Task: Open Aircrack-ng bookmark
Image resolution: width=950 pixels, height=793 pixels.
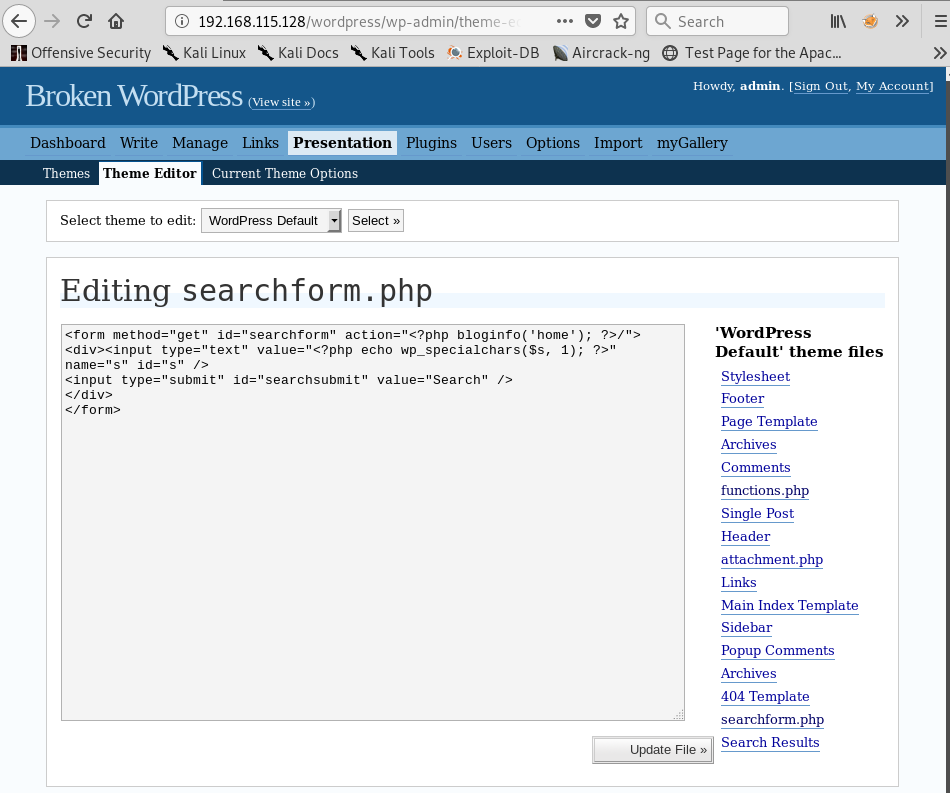Action: (x=601, y=53)
